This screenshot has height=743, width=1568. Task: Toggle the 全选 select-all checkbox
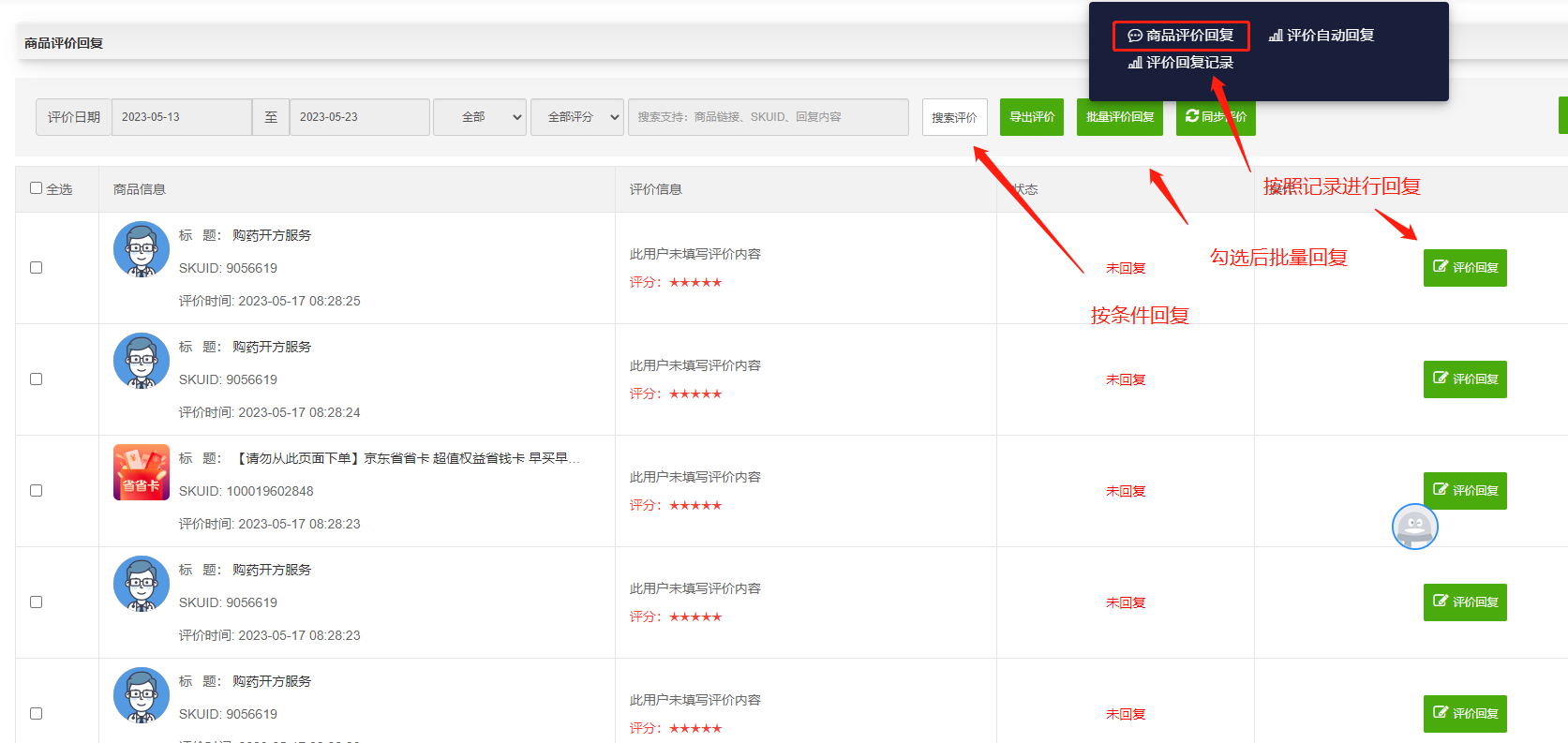[x=37, y=188]
